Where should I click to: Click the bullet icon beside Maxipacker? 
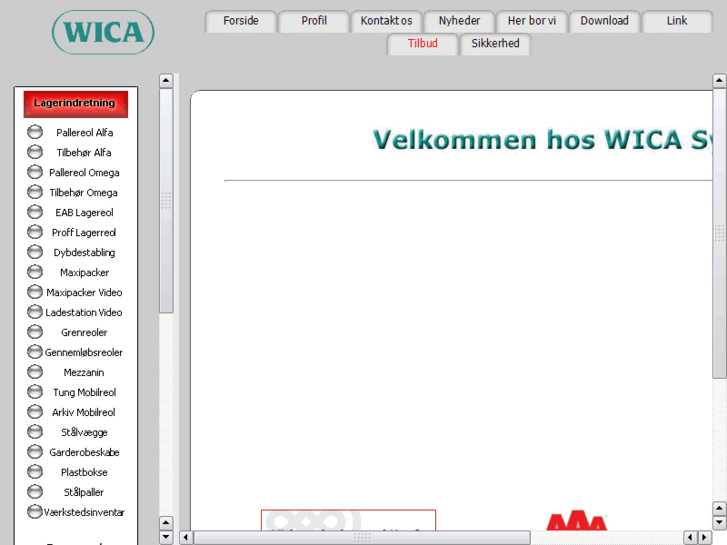pyautogui.click(x=35, y=272)
